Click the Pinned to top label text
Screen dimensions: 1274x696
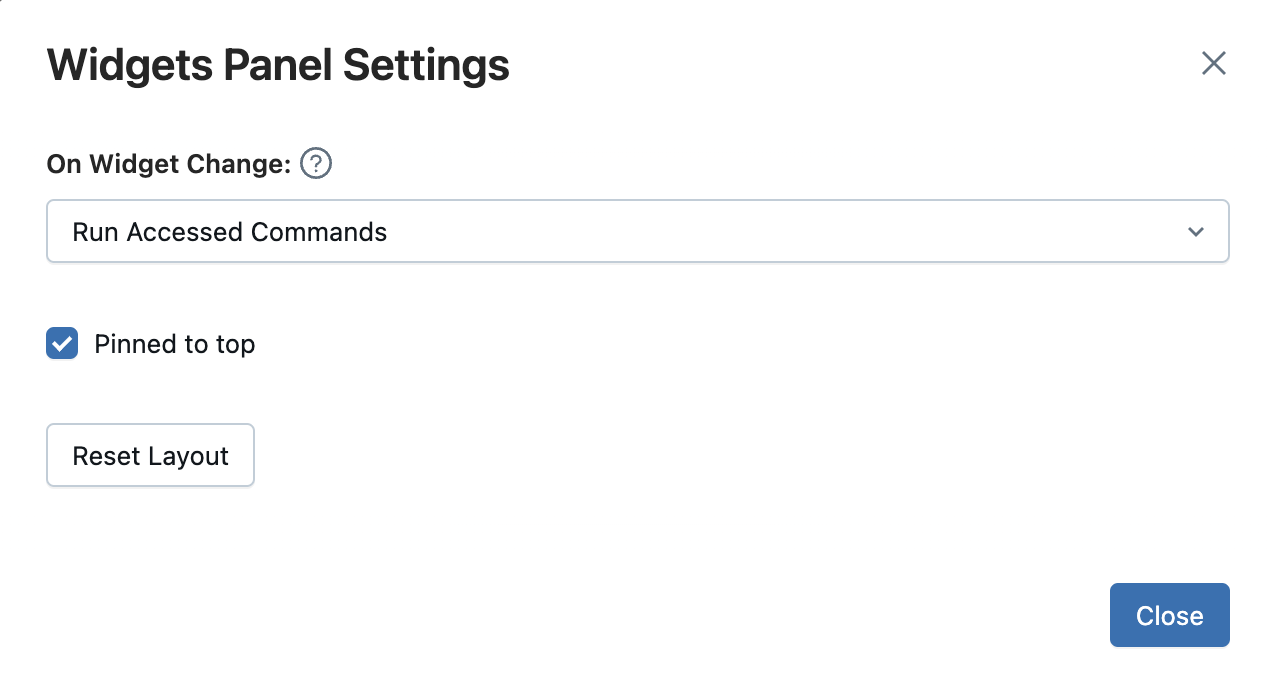(174, 344)
